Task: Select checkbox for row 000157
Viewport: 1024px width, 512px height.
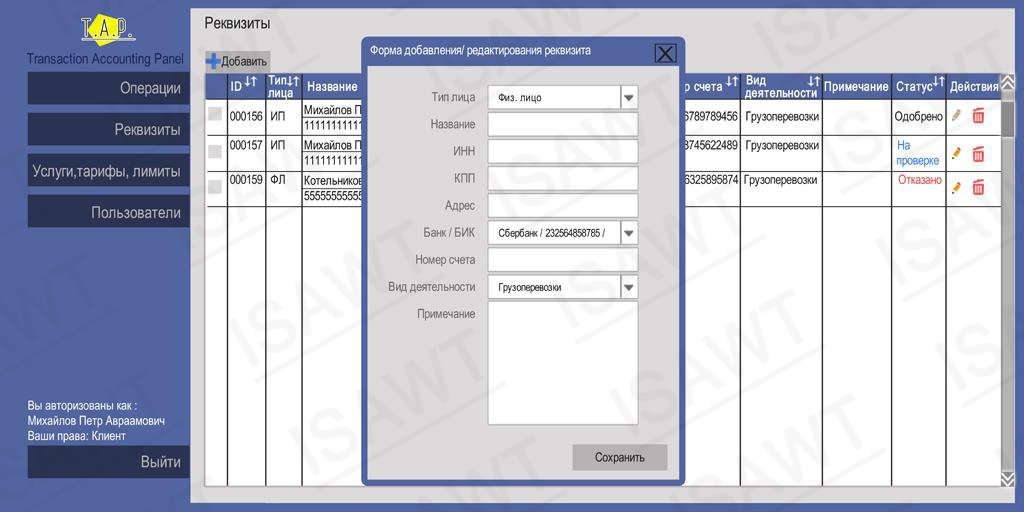Action: [x=215, y=152]
